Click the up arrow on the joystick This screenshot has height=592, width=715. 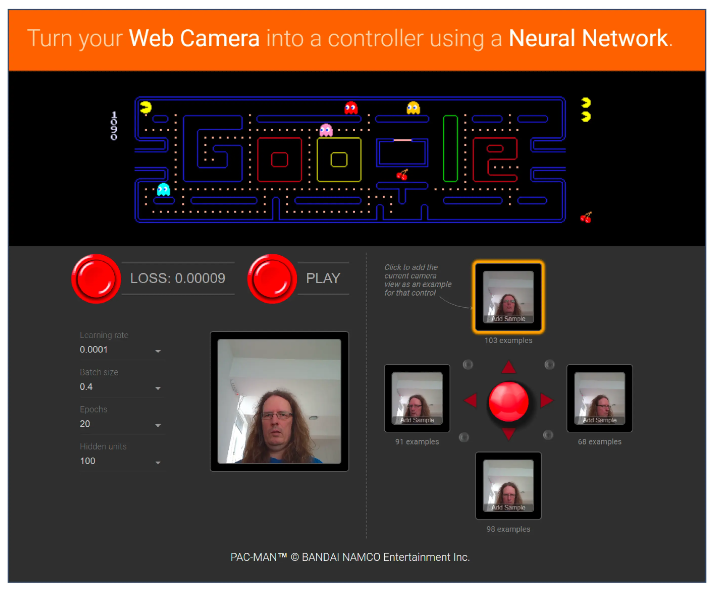pos(508,367)
